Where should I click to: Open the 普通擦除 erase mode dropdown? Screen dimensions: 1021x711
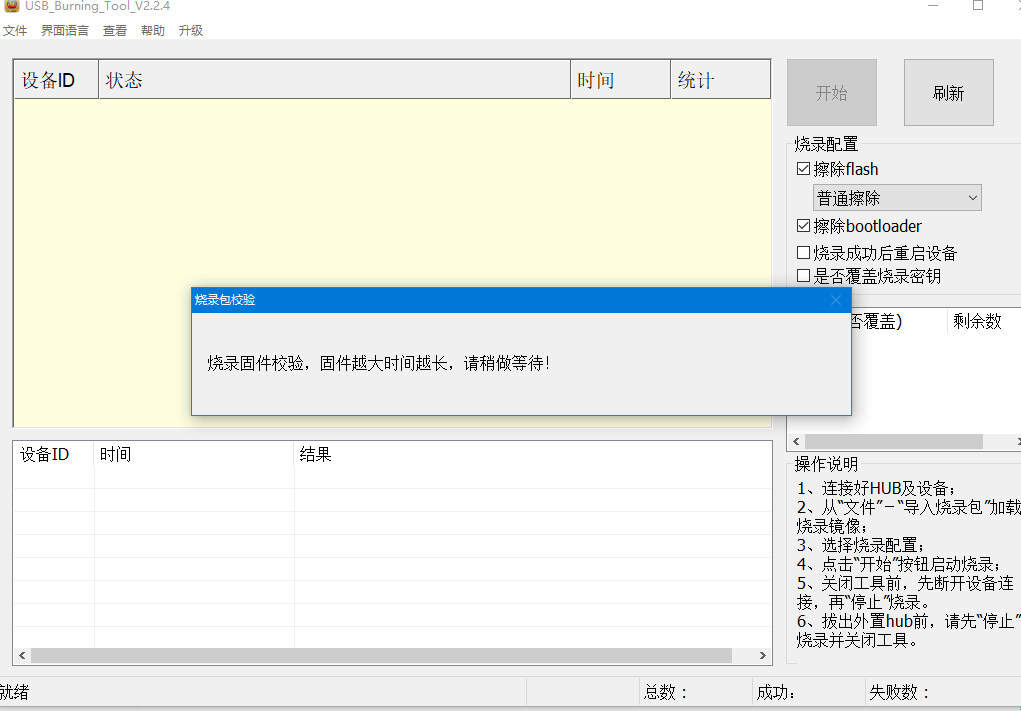tap(897, 198)
